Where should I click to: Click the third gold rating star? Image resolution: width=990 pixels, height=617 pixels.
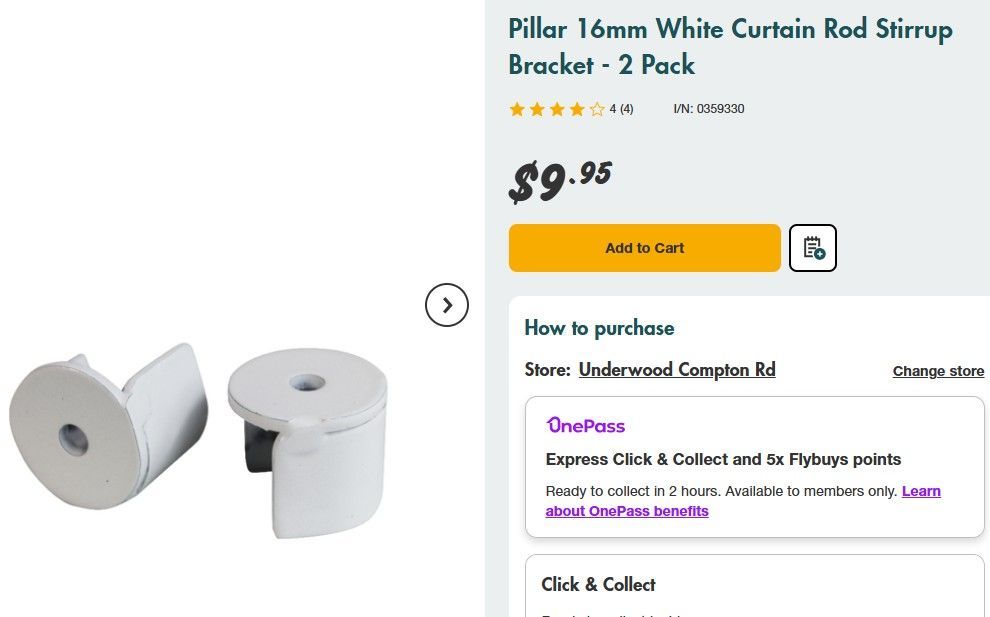tap(557, 109)
